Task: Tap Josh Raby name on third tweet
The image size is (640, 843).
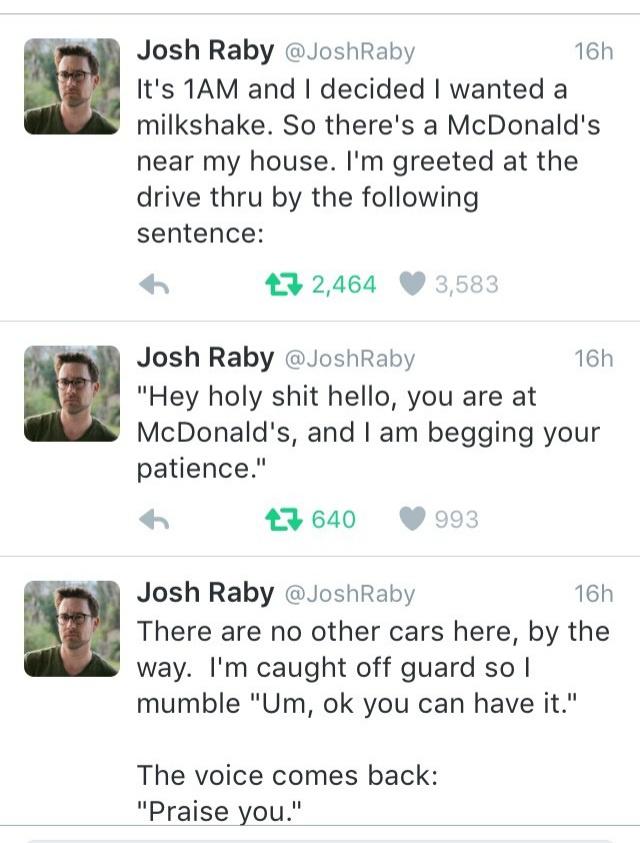Action: click(204, 593)
